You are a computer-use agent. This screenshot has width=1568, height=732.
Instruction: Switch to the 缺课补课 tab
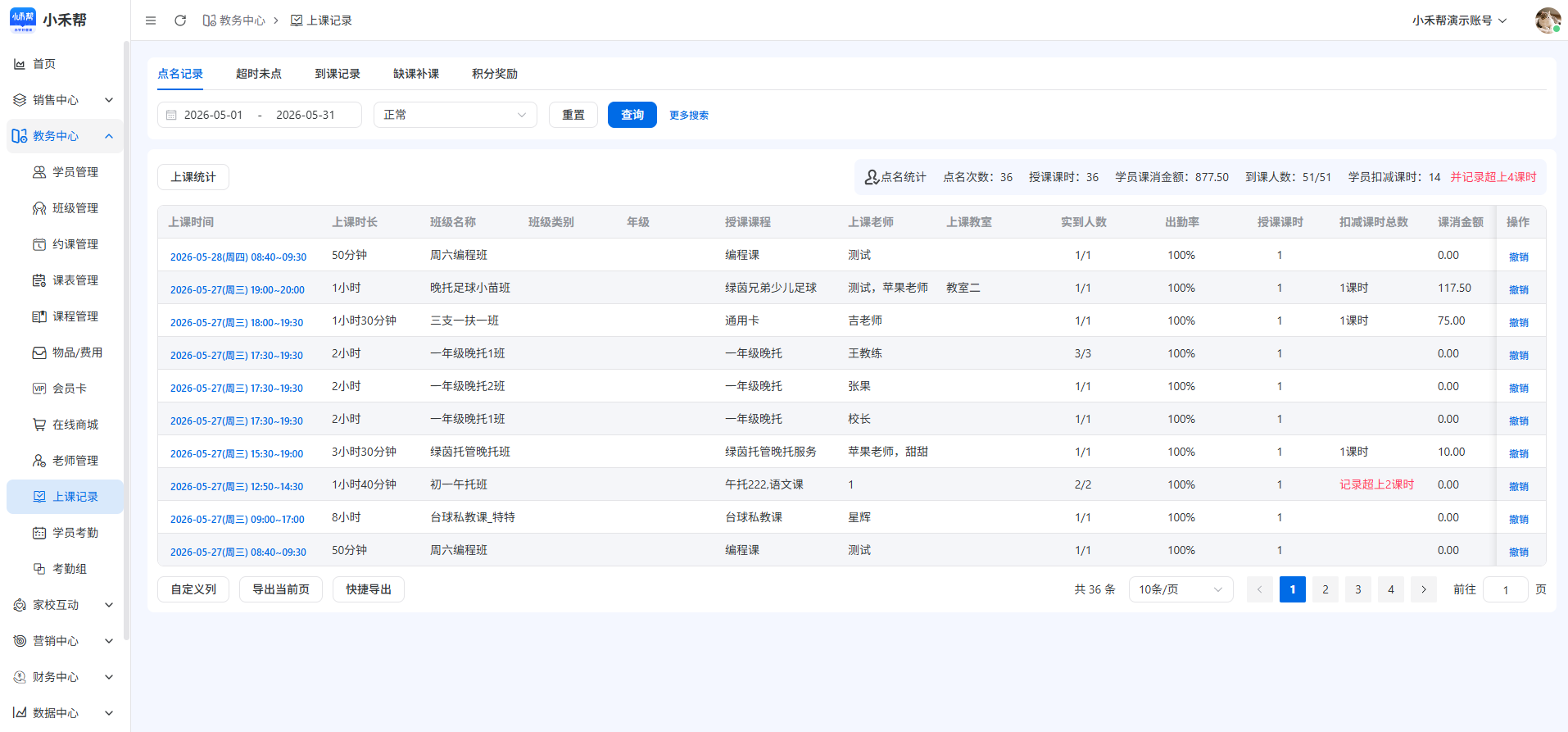coord(416,74)
